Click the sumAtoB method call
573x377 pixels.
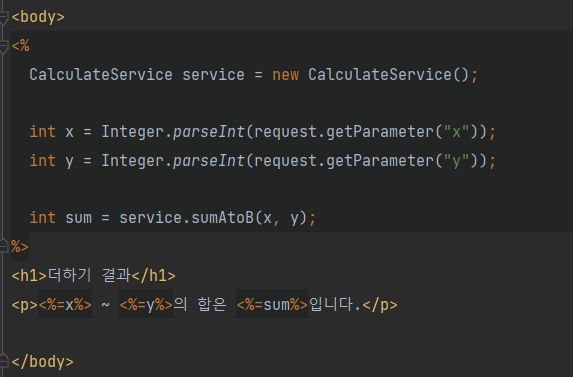point(222,218)
